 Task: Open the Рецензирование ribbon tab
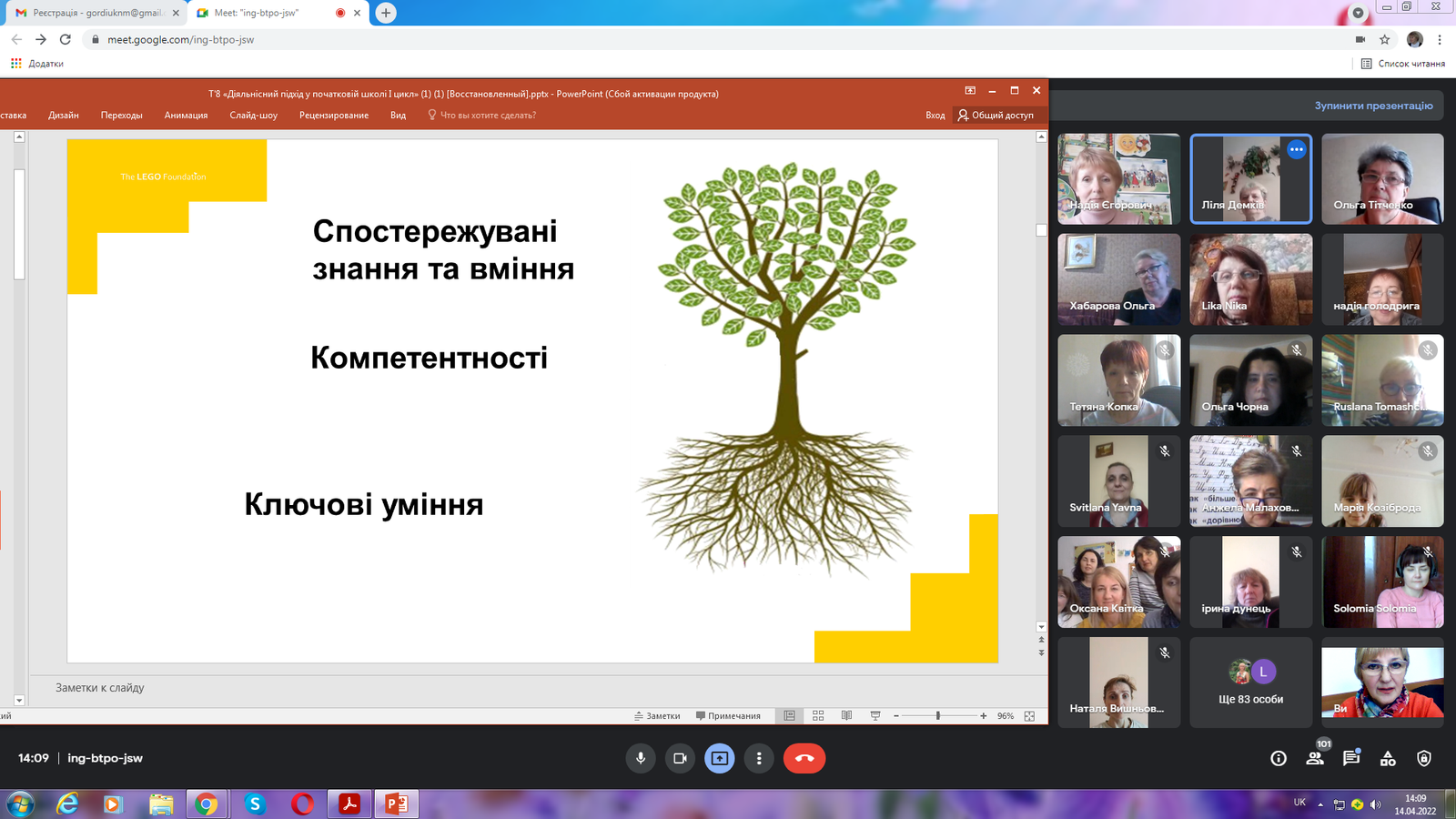(334, 116)
